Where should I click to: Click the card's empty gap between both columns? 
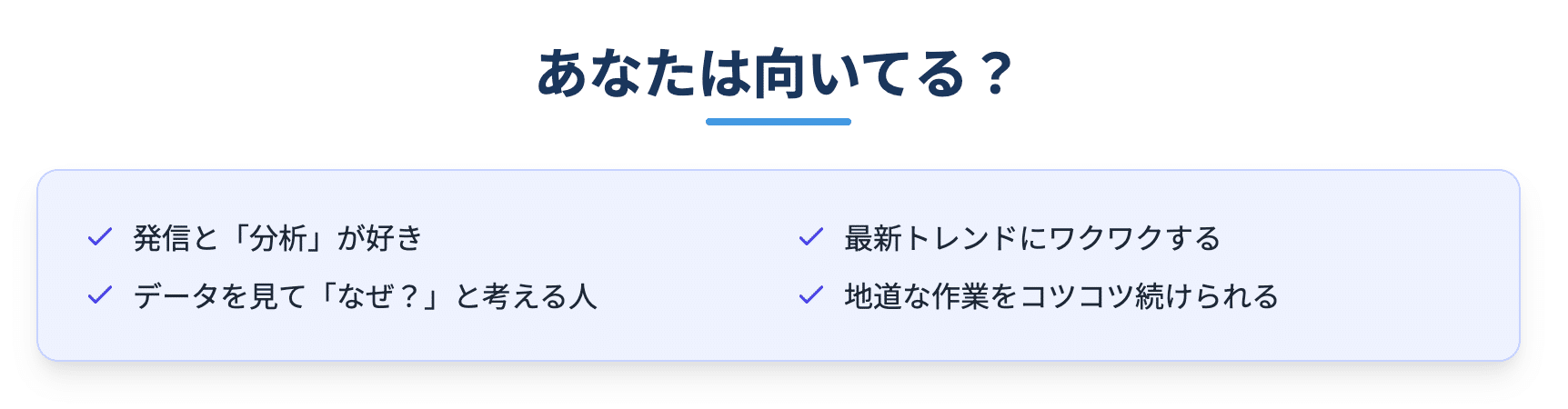pyautogui.click(x=696, y=266)
